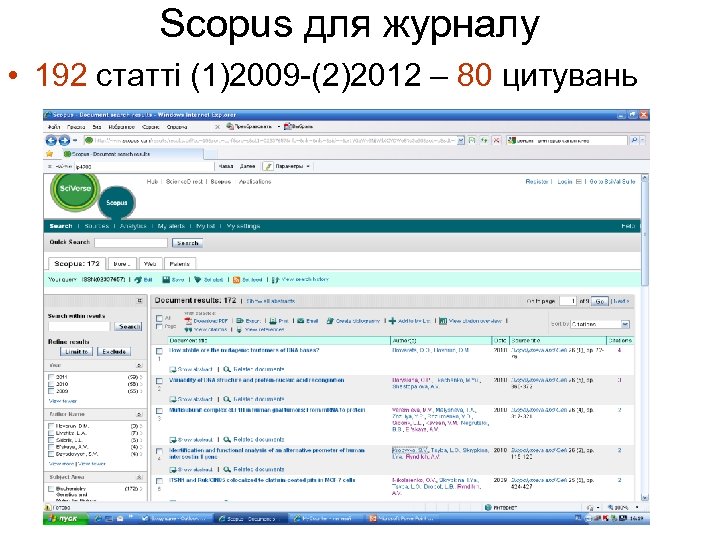Click the Save query disk icon
The image size is (720, 540).
[x=166, y=280]
